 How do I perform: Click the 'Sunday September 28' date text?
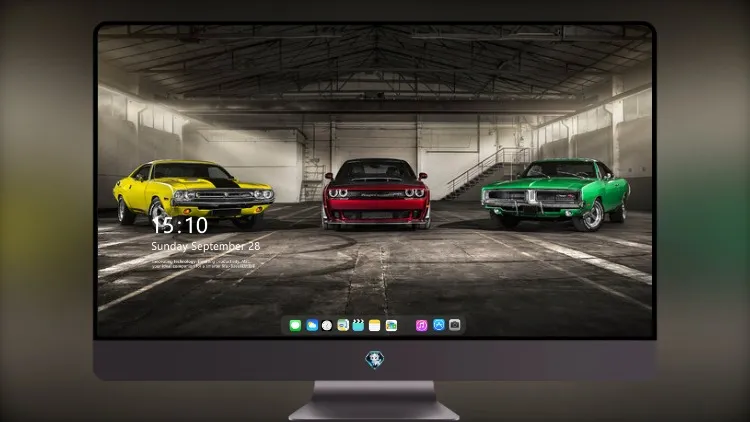(x=206, y=246)
